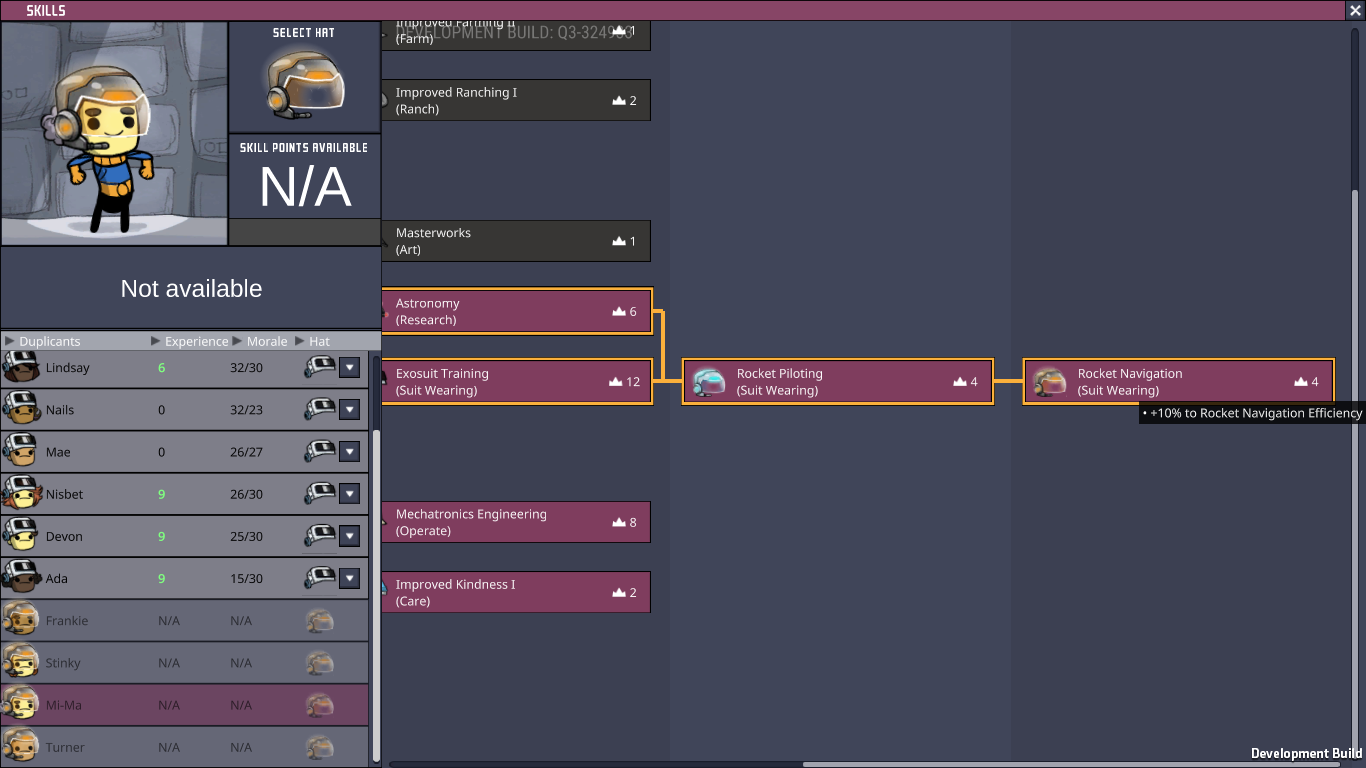
Task: Select the Astronomy research skill
Action: click(515, 312)
